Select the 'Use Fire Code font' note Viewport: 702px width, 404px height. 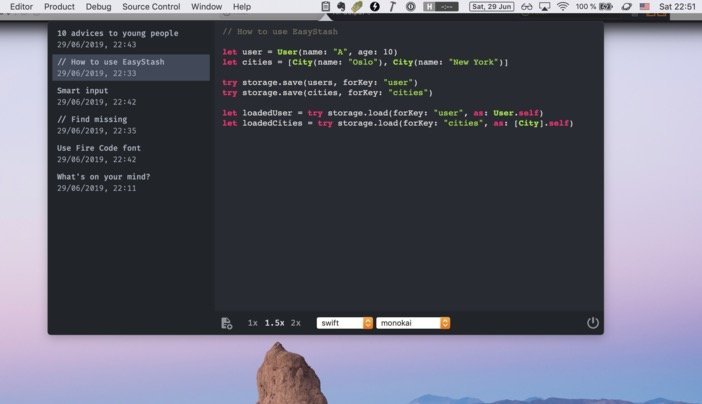tap(131, 154)
